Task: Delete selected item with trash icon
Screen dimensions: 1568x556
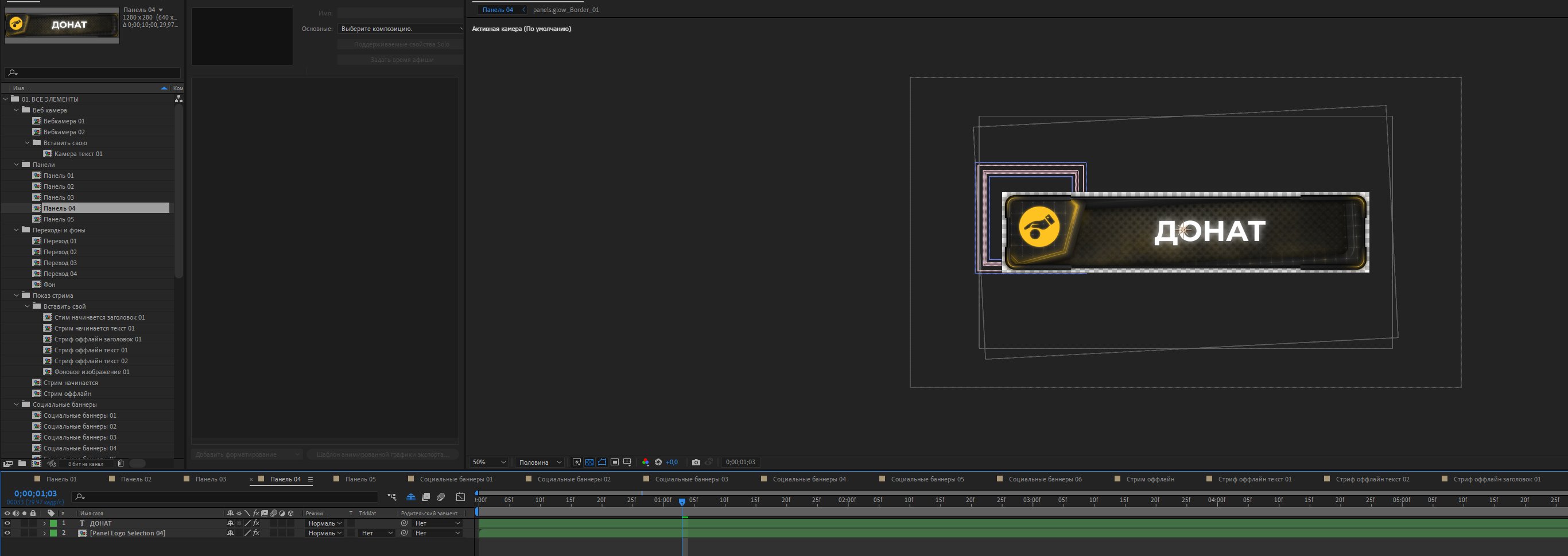Action: 121,464
